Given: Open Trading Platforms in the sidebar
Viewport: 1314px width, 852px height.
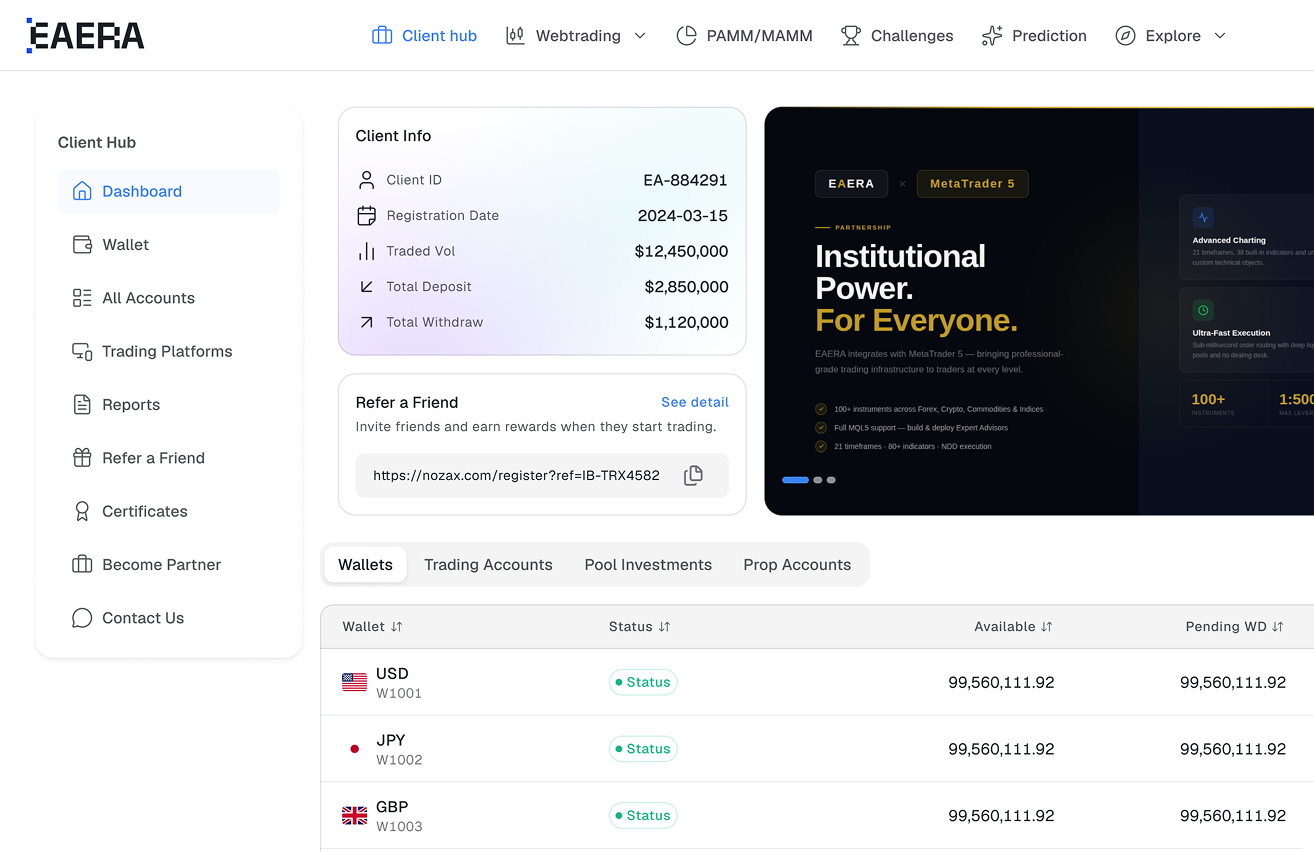Looking at the screenshot, I should pyautogui.click(x=169, y=351).
